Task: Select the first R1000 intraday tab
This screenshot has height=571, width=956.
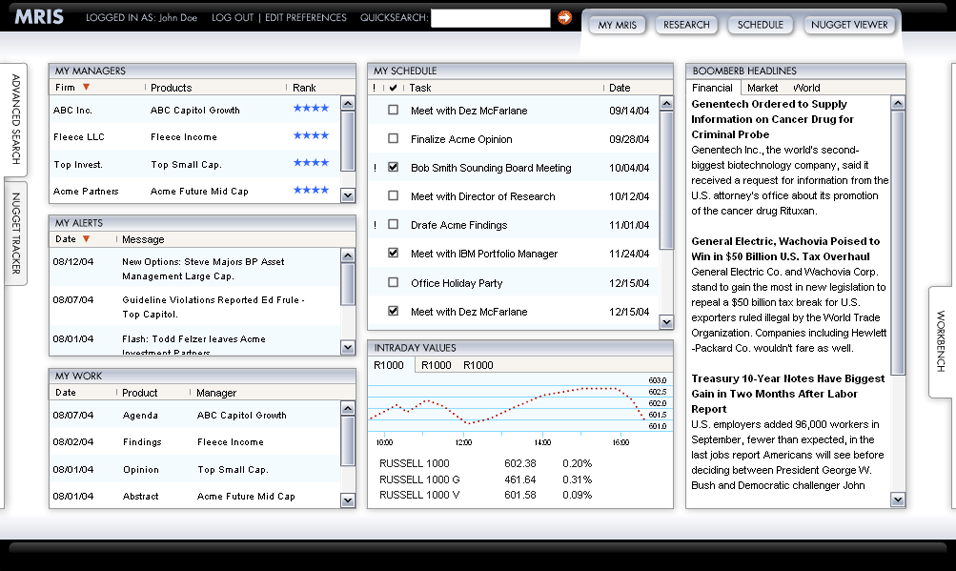Action: [x=389, y=365]
